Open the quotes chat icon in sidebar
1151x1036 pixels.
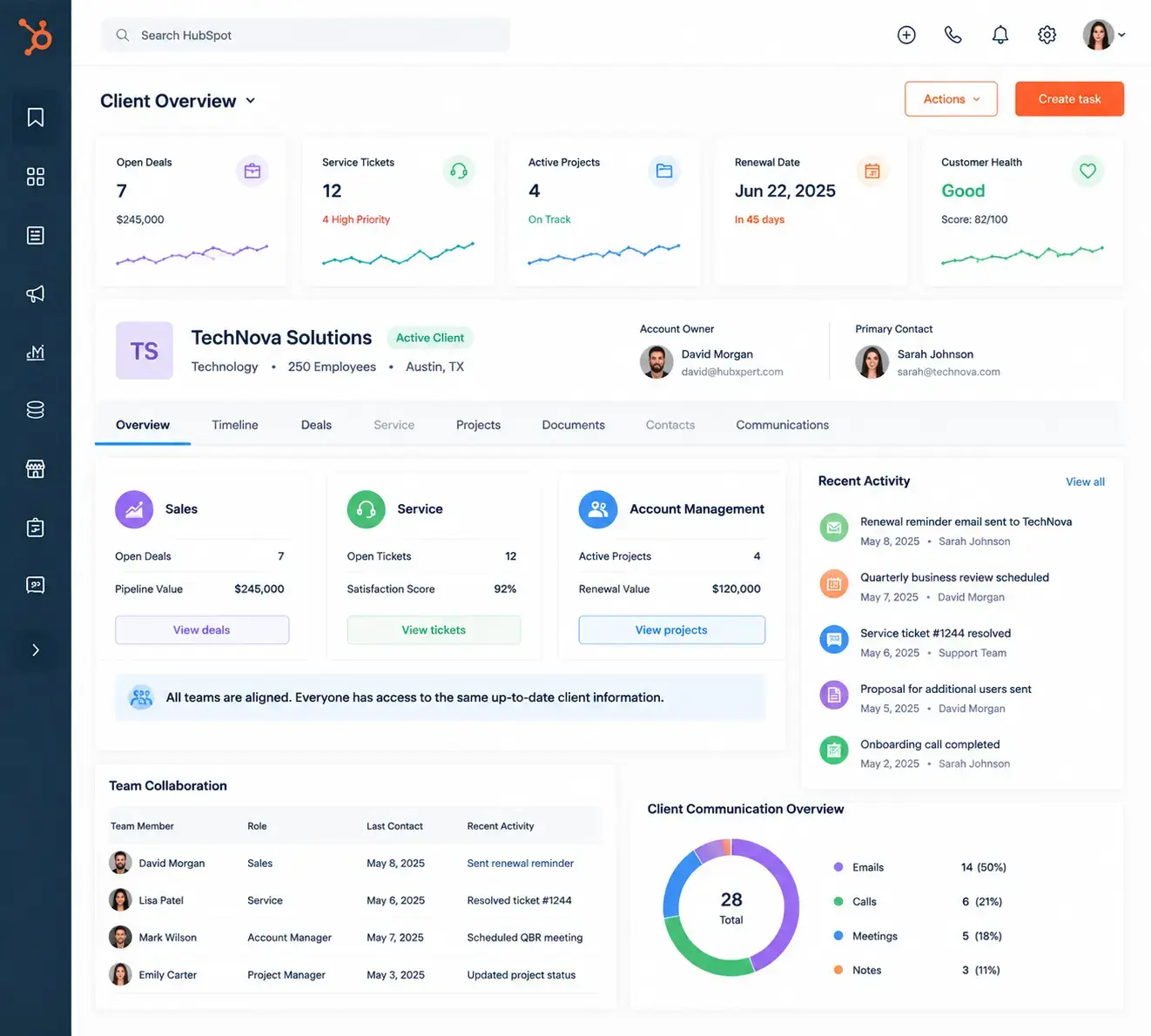pyautogui.click(x=36, y=584)
